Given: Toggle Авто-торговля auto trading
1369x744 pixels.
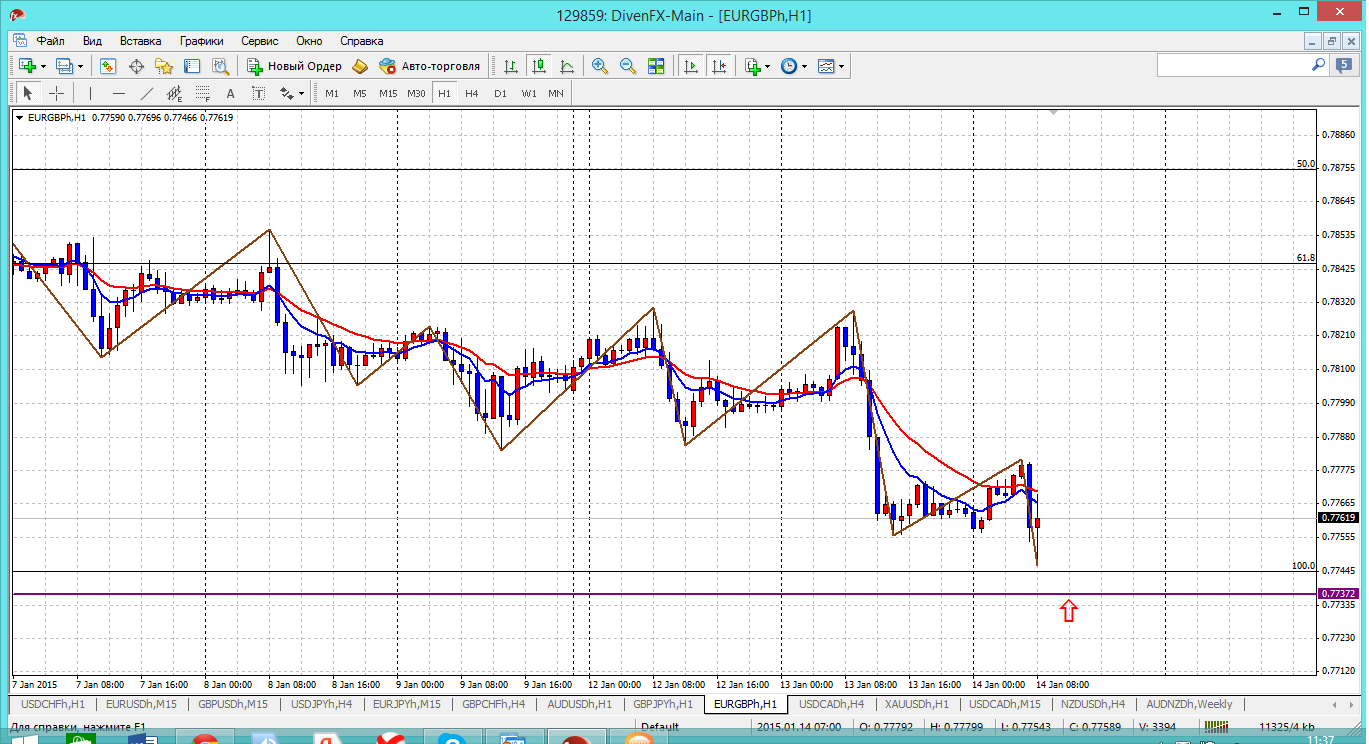Looking at the screenshot, I should click(429, 66).
